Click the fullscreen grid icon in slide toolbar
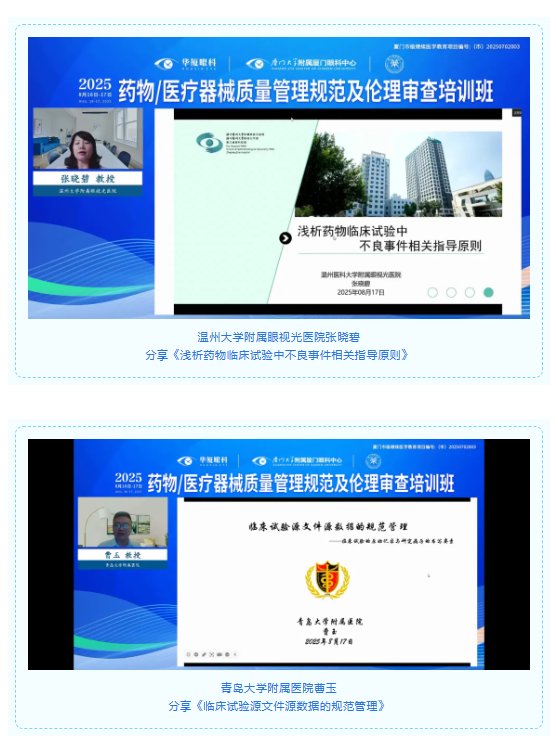 (211, 654)
